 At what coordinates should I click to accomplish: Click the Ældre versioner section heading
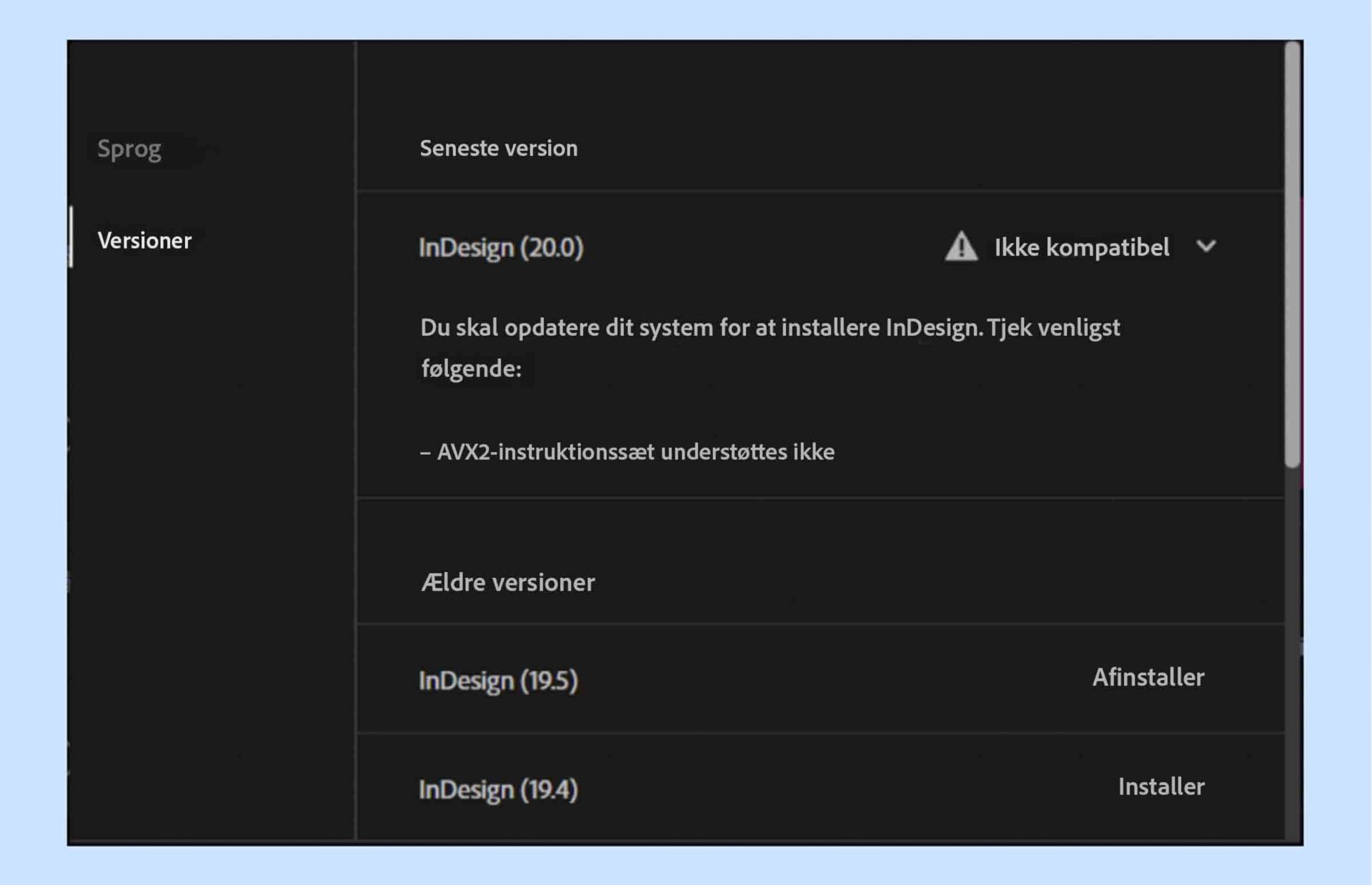coord(507,582)
